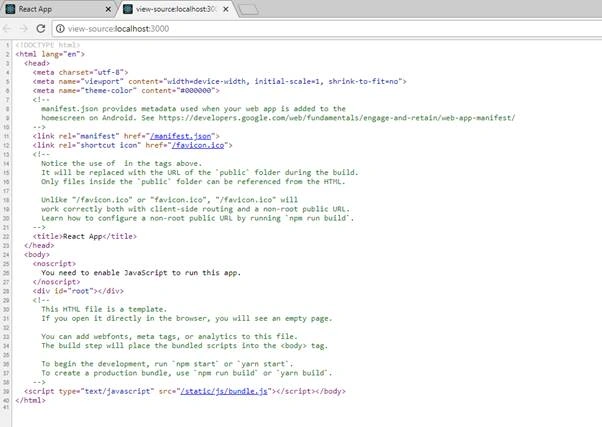Open the /static/js/bundle.js link
602x427 pixels.
tap(224, 391)
